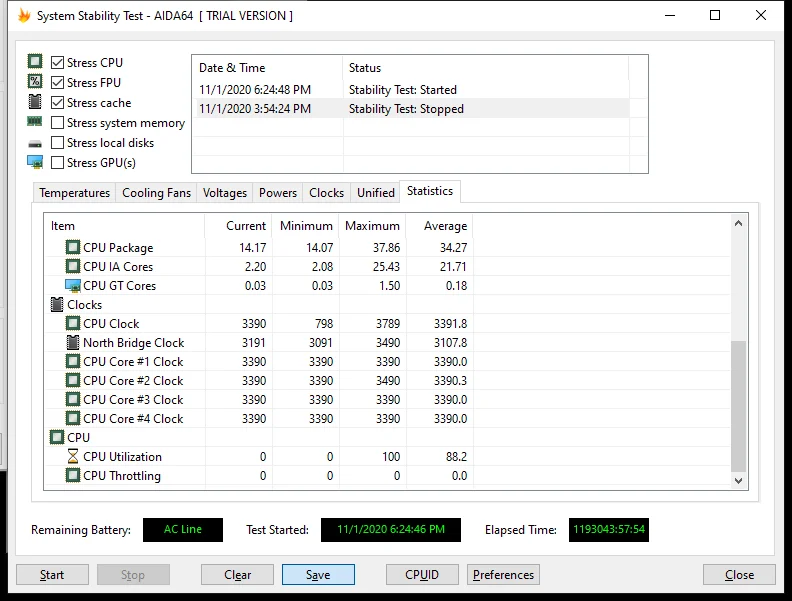Viewport: 792px width, 601px height.
Task: Click the '11/1/2020 6:24:48 PM' log entry
Action: pyautogui.click(x=255, y=90)
